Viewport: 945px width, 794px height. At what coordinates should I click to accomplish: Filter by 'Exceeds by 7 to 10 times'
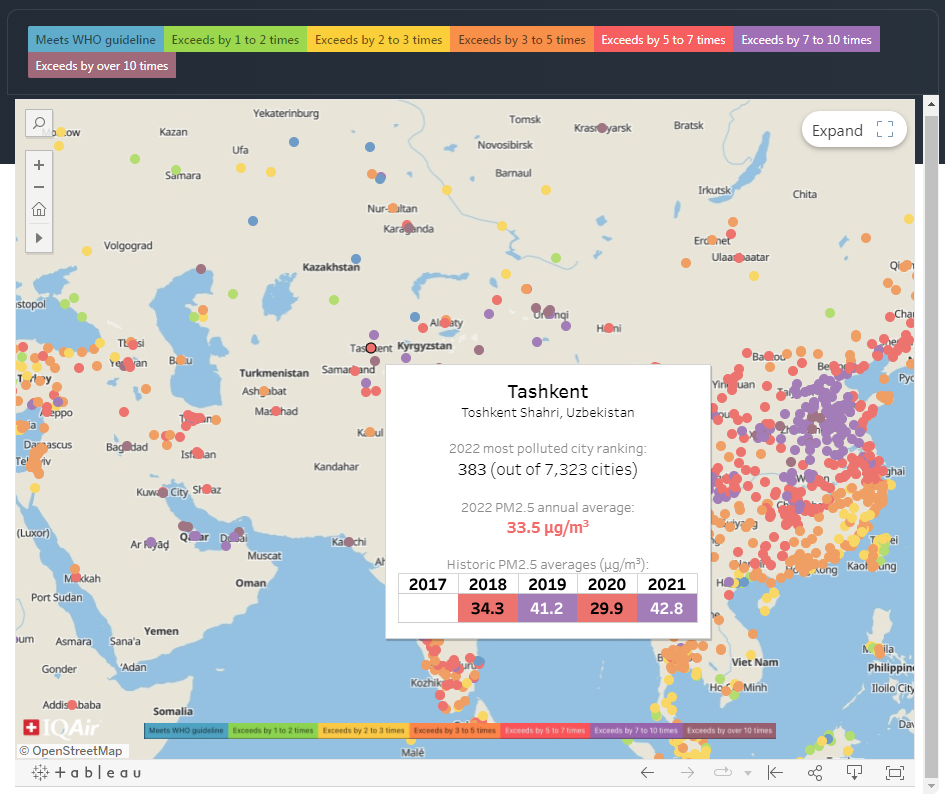click(806, 40)
